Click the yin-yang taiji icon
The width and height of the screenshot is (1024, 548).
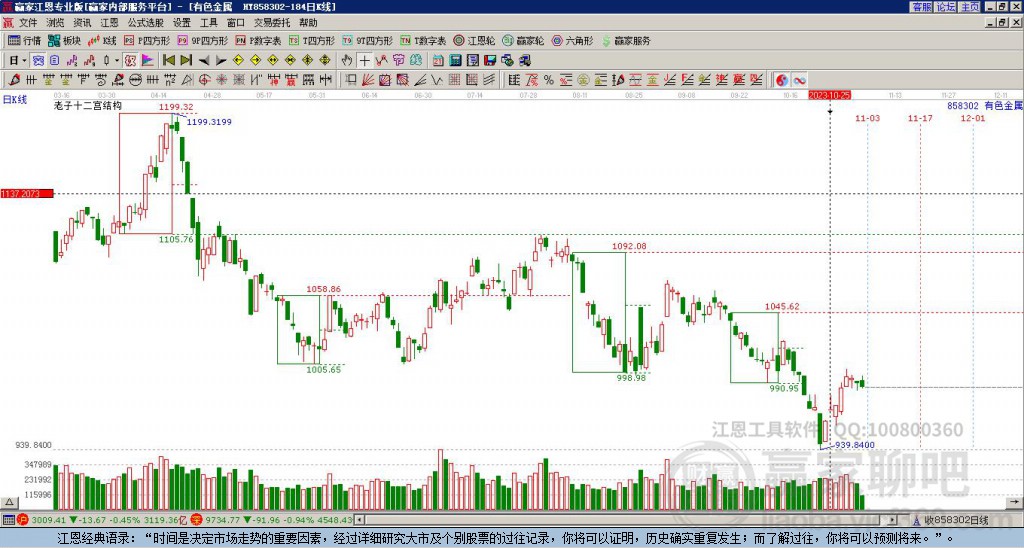[x=782, y=80]
